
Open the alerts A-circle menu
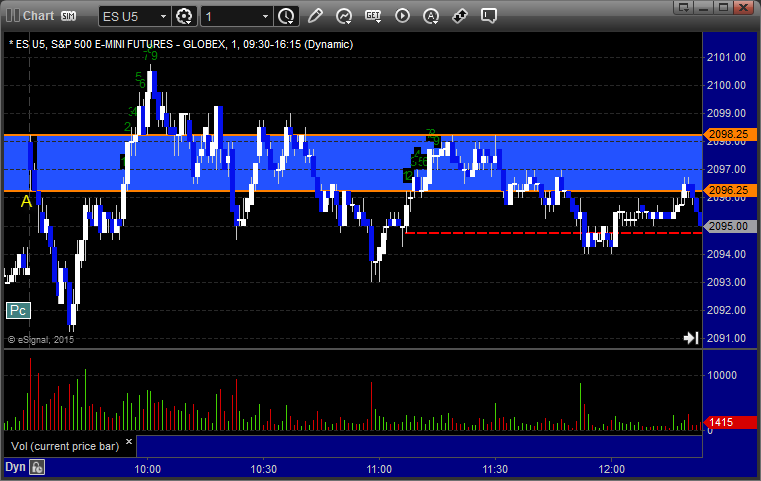coord(431,16)
